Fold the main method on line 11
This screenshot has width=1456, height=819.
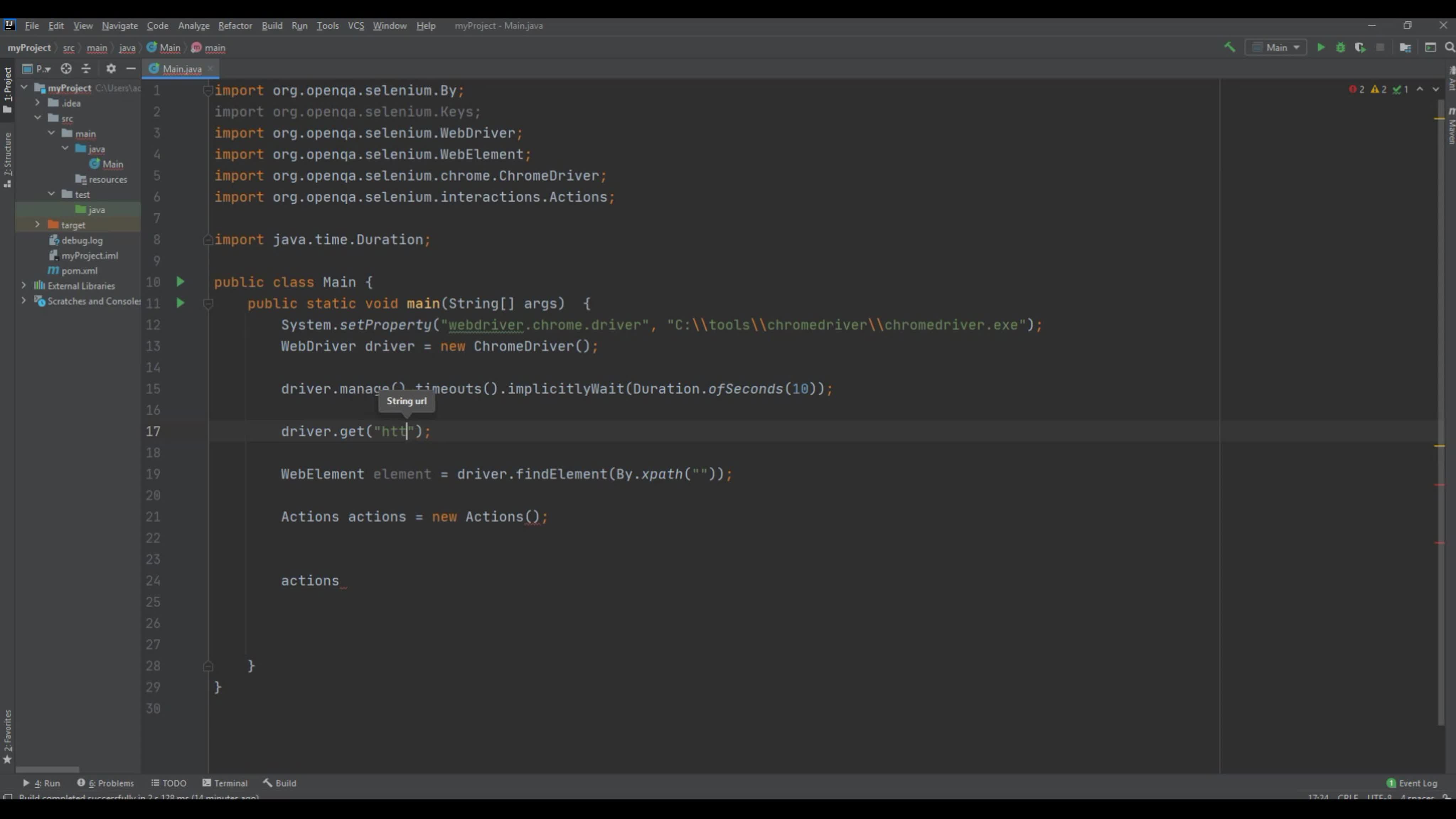tap(208, 304)
